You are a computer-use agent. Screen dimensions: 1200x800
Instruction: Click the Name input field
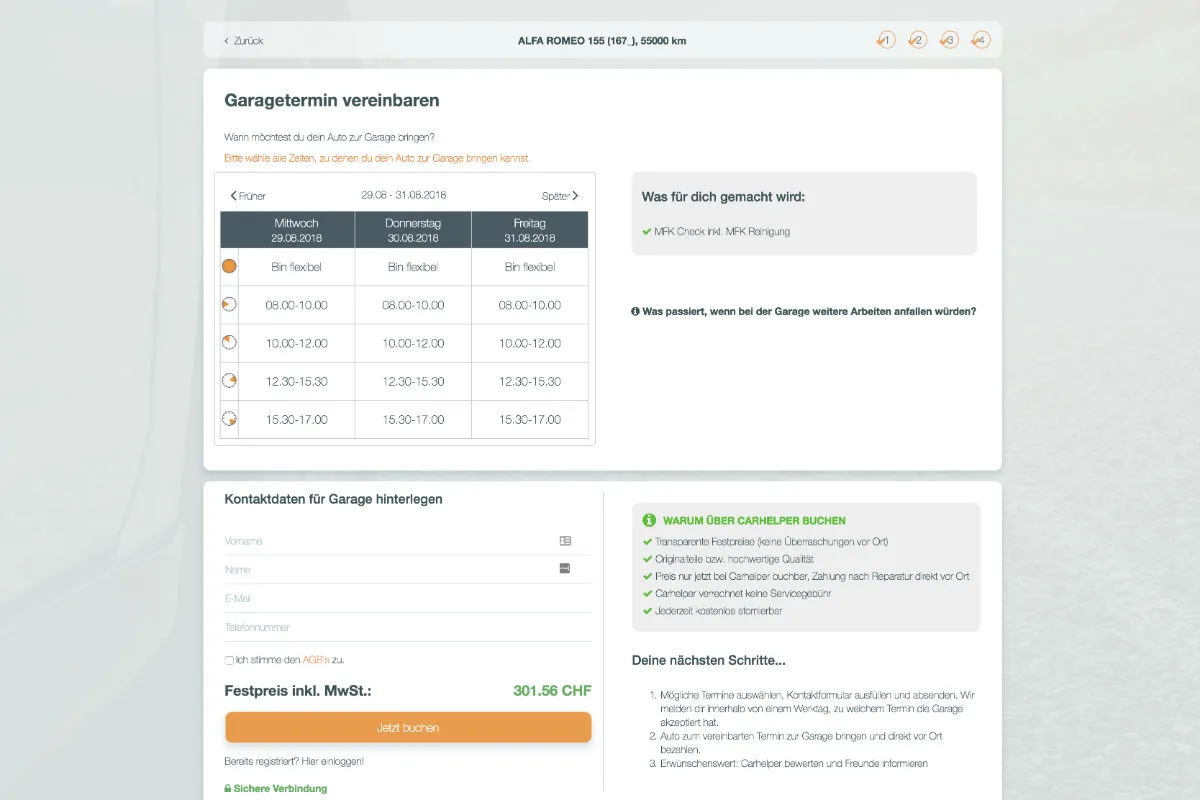(408, 569)
